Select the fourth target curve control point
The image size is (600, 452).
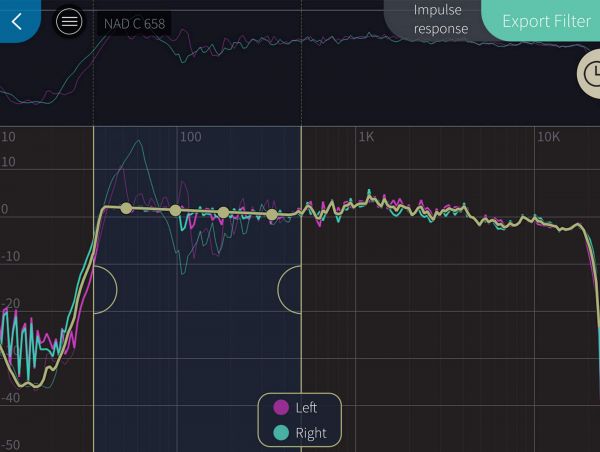[x=271, y=214]
